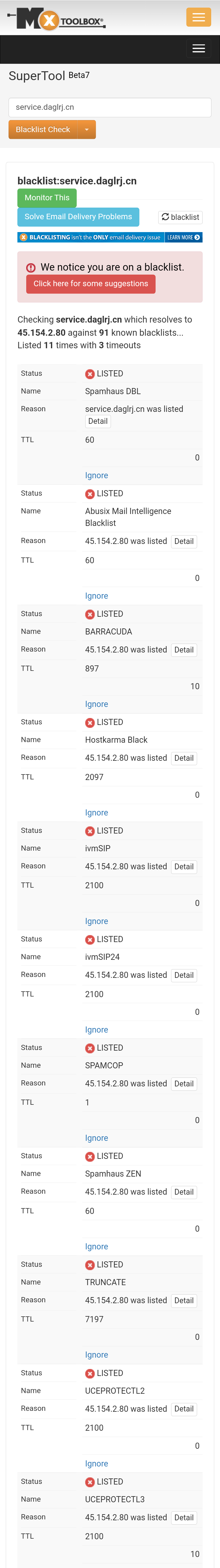Expand the Blacklist Check dropdown arrow
The width and height of the screenshot is (220, 1568).
point(87,130)
